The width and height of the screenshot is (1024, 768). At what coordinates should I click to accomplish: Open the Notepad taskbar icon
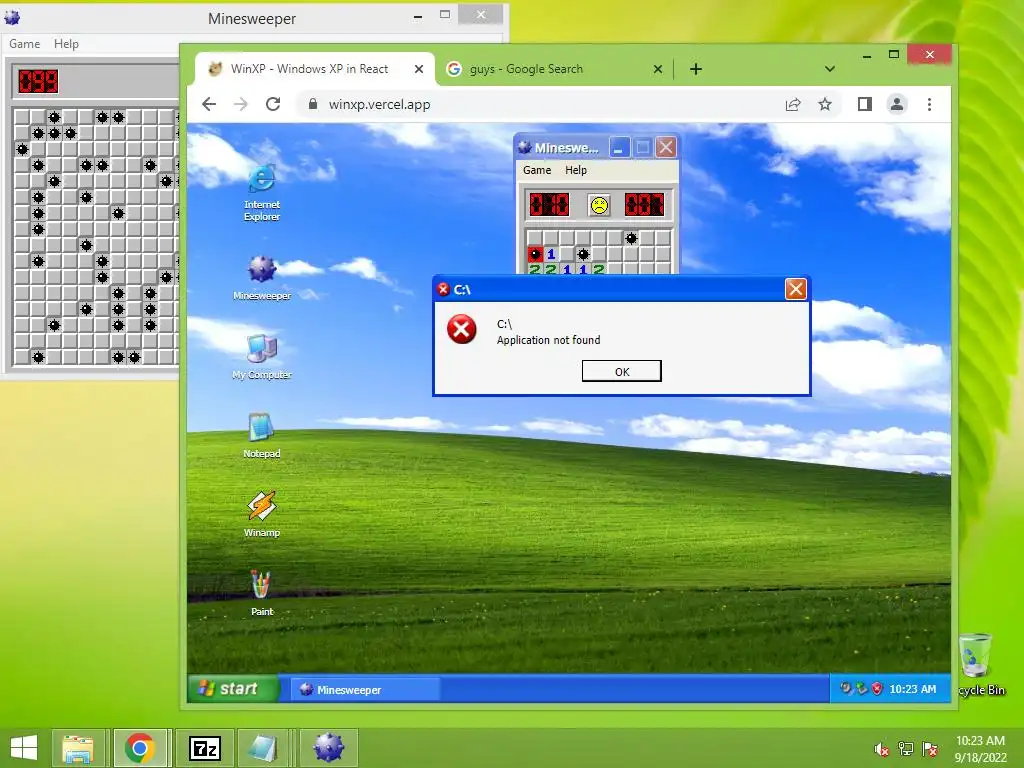(x=264, y=748)
